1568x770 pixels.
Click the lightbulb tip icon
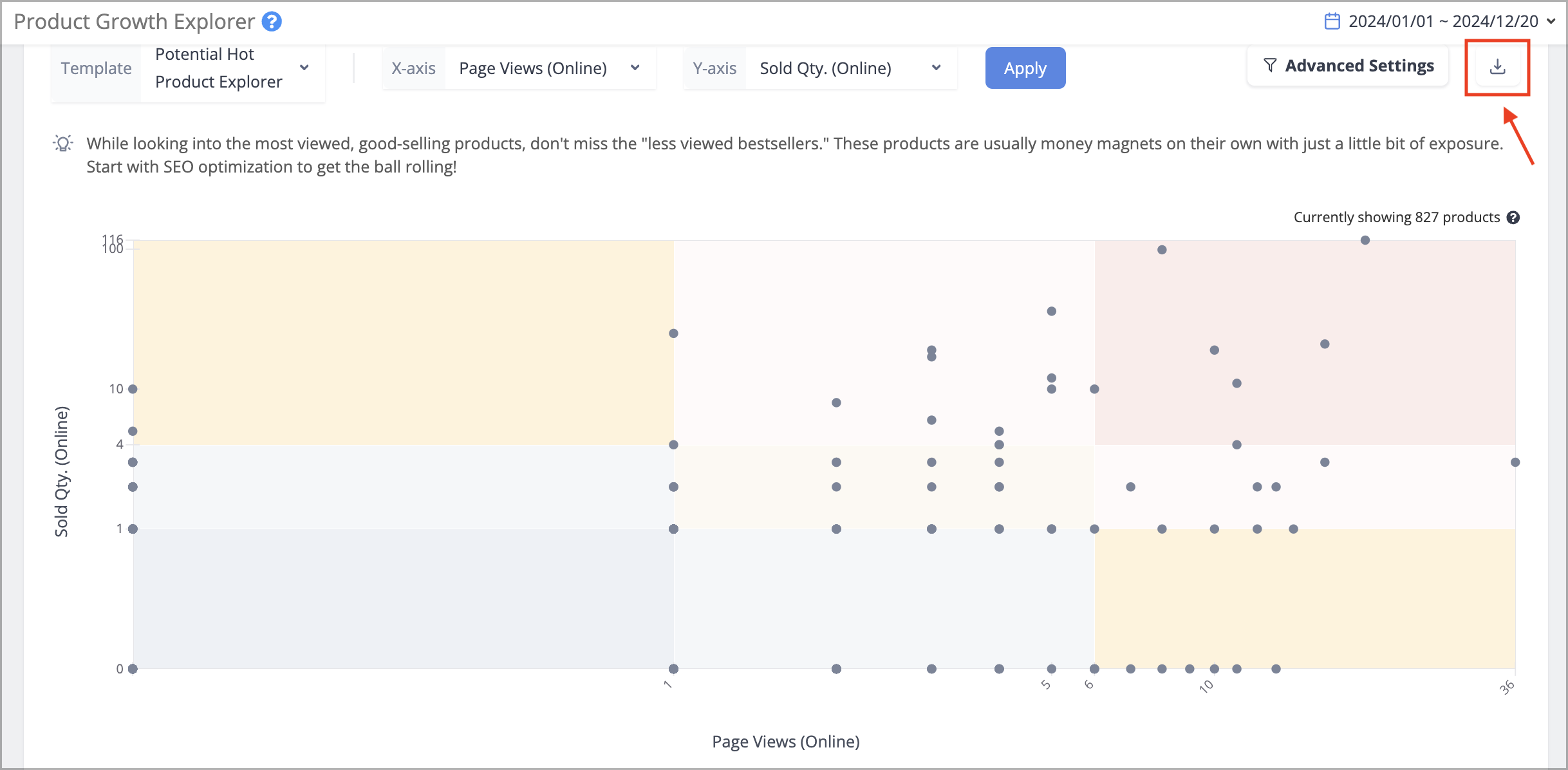[x=62, y=144]
